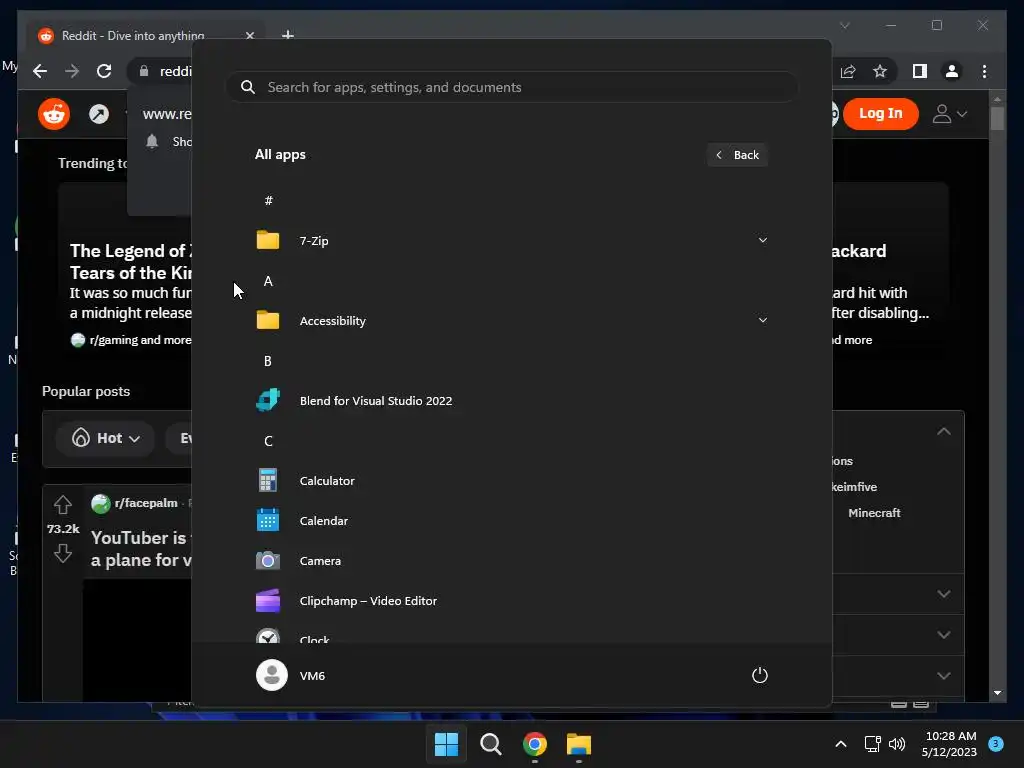Click Chrome page scrollbar down arrow
Image resolution: width=1024 pixels, height=768 pixels.
[997, 693]
